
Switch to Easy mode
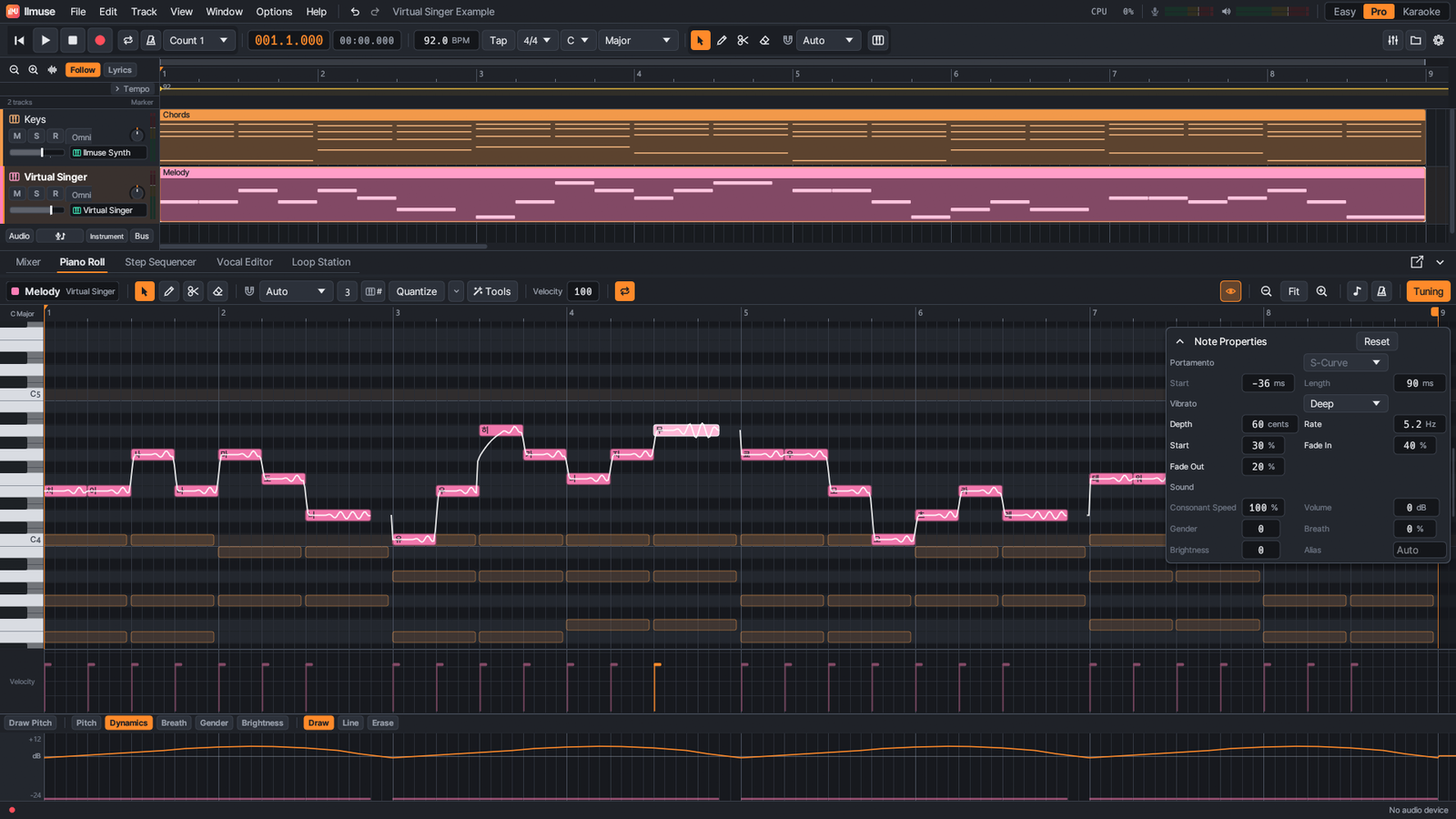coord(1344,12)
